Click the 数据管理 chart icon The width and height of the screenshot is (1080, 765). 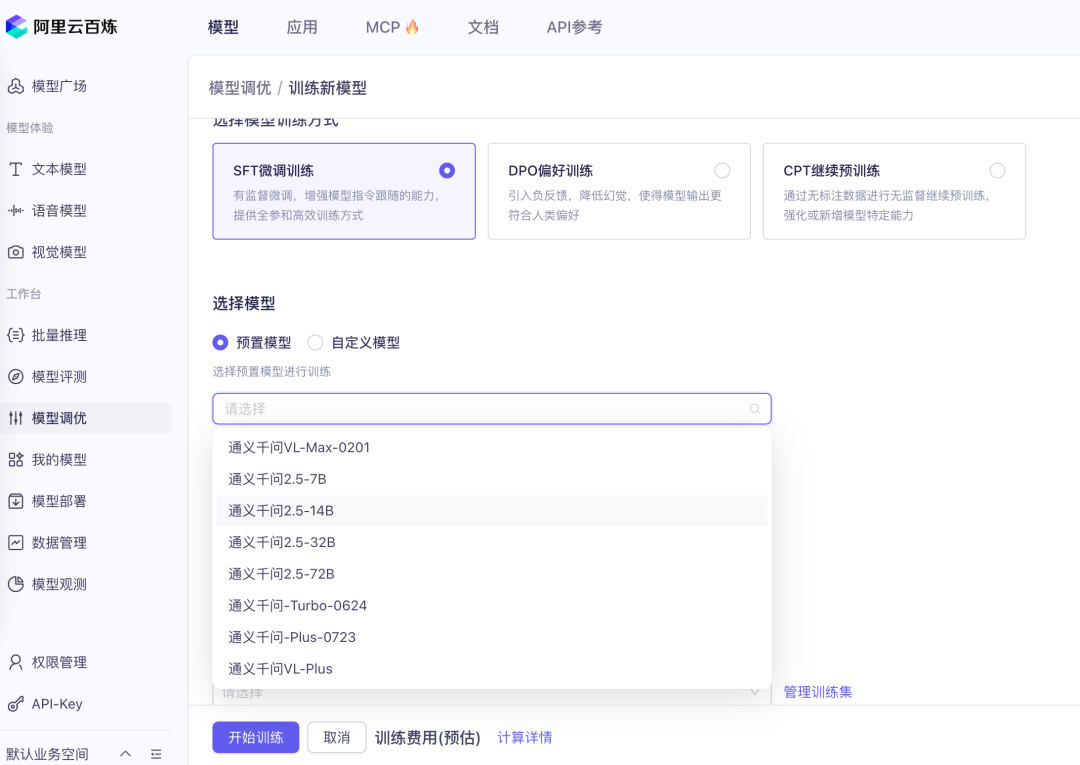16,543
